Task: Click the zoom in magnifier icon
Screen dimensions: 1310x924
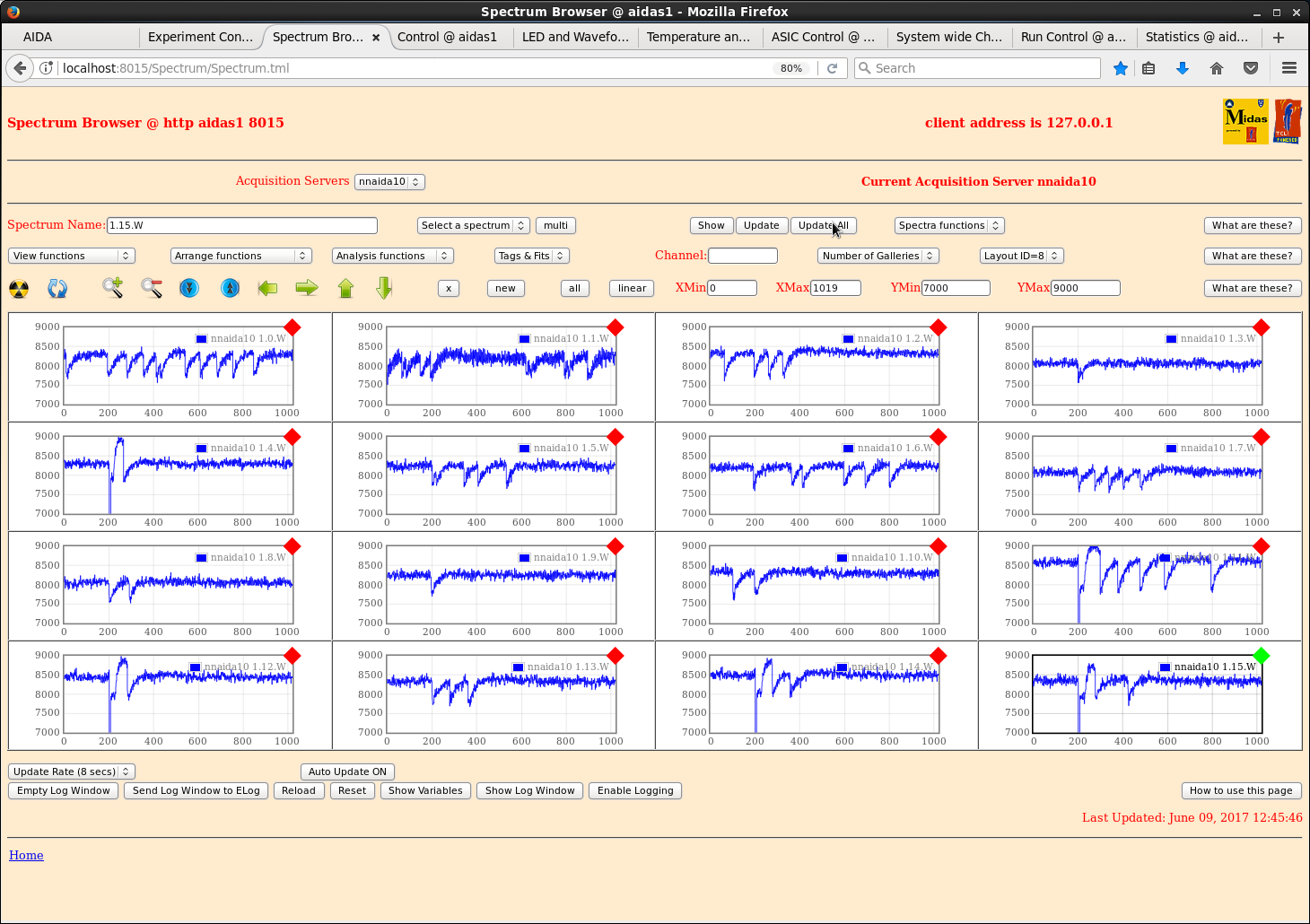Action: (x=112, y=288)
